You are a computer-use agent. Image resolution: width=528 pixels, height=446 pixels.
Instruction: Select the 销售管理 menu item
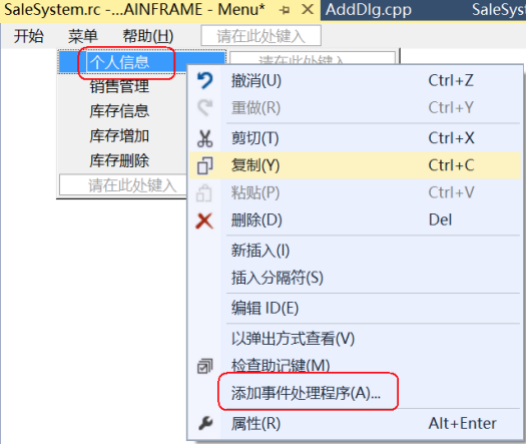click(x=119, y=86)
